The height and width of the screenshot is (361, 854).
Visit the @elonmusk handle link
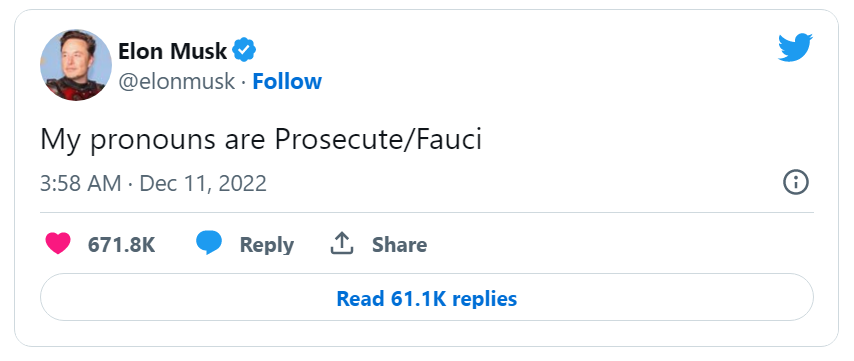[x=176, y=82]
